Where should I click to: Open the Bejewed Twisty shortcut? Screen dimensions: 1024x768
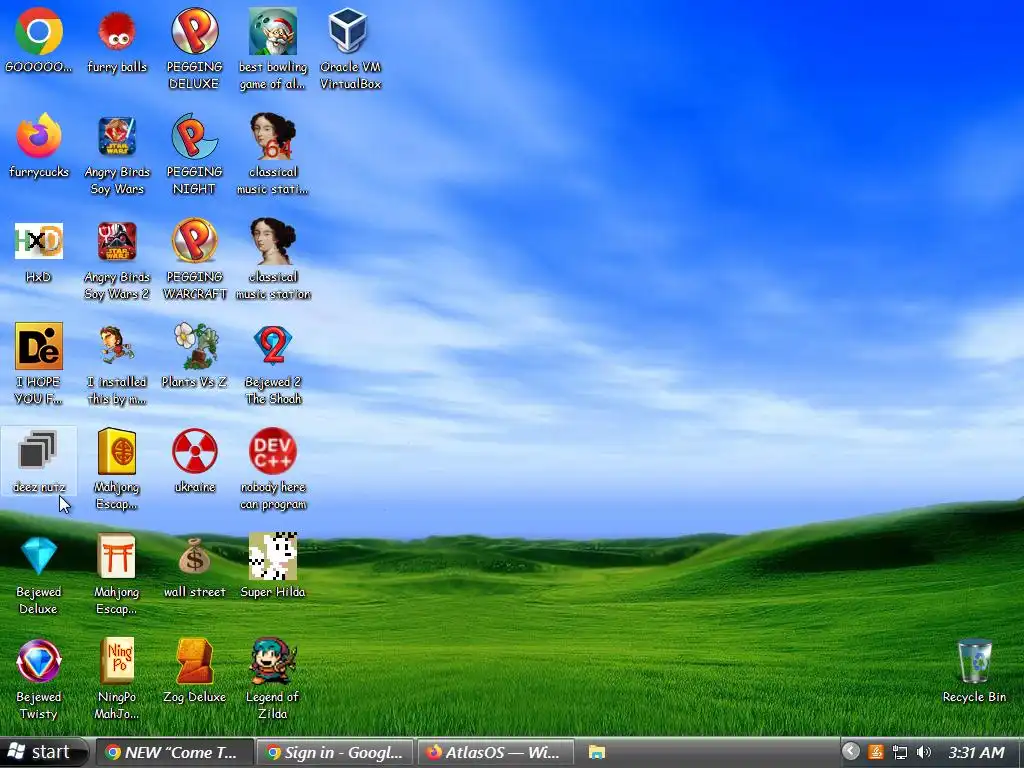(39, 661)
